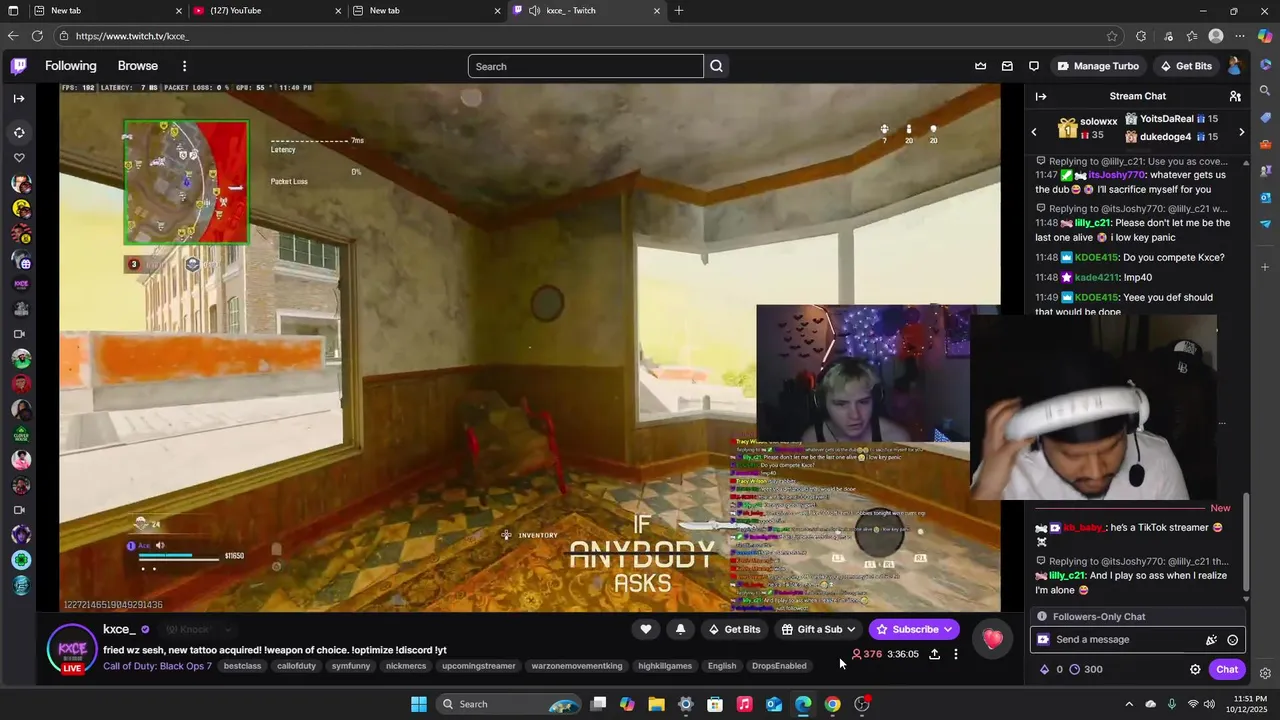Open followed heart icon in sidebar

pyautogui.click(x=19, y=158)
